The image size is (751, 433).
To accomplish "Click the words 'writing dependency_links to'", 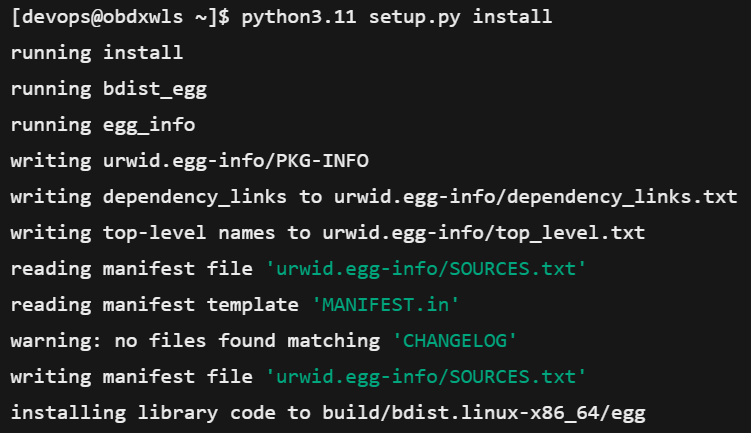I will (160, 197).
